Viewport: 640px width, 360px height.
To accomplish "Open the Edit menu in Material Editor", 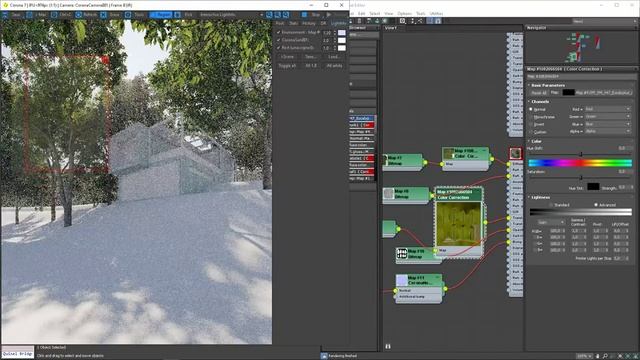I will pos(362,13).
